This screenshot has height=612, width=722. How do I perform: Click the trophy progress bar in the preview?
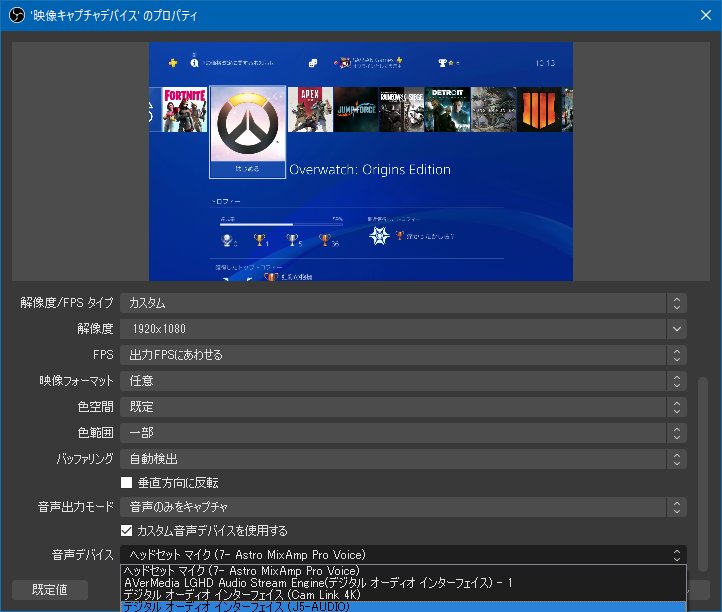tap(281, 224)
